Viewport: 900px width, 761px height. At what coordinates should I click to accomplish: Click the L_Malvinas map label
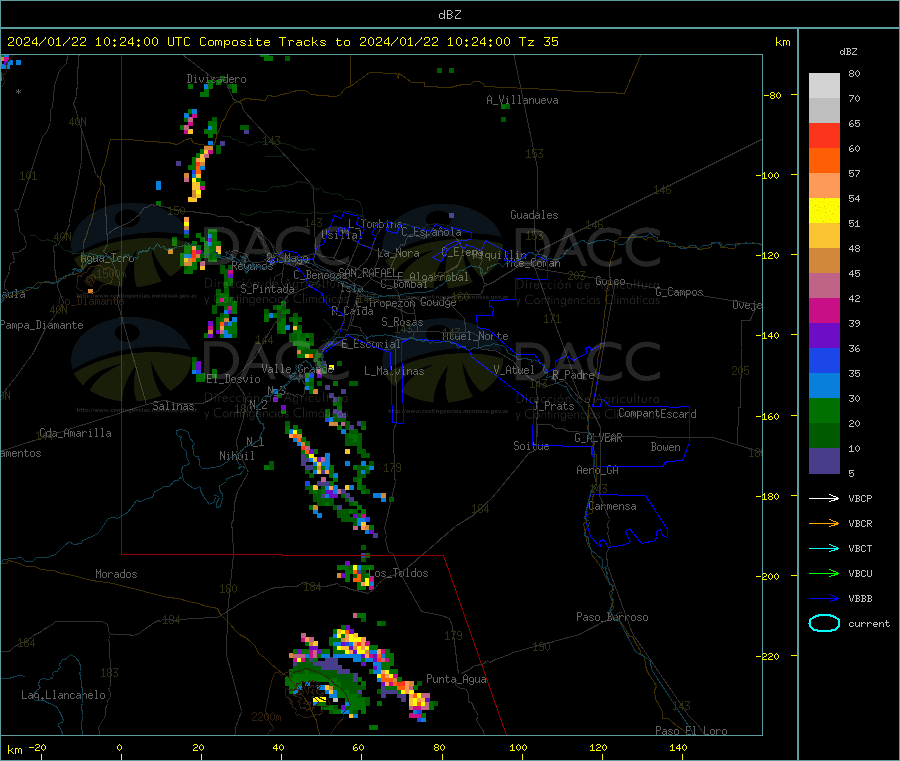tap(394, 371)
